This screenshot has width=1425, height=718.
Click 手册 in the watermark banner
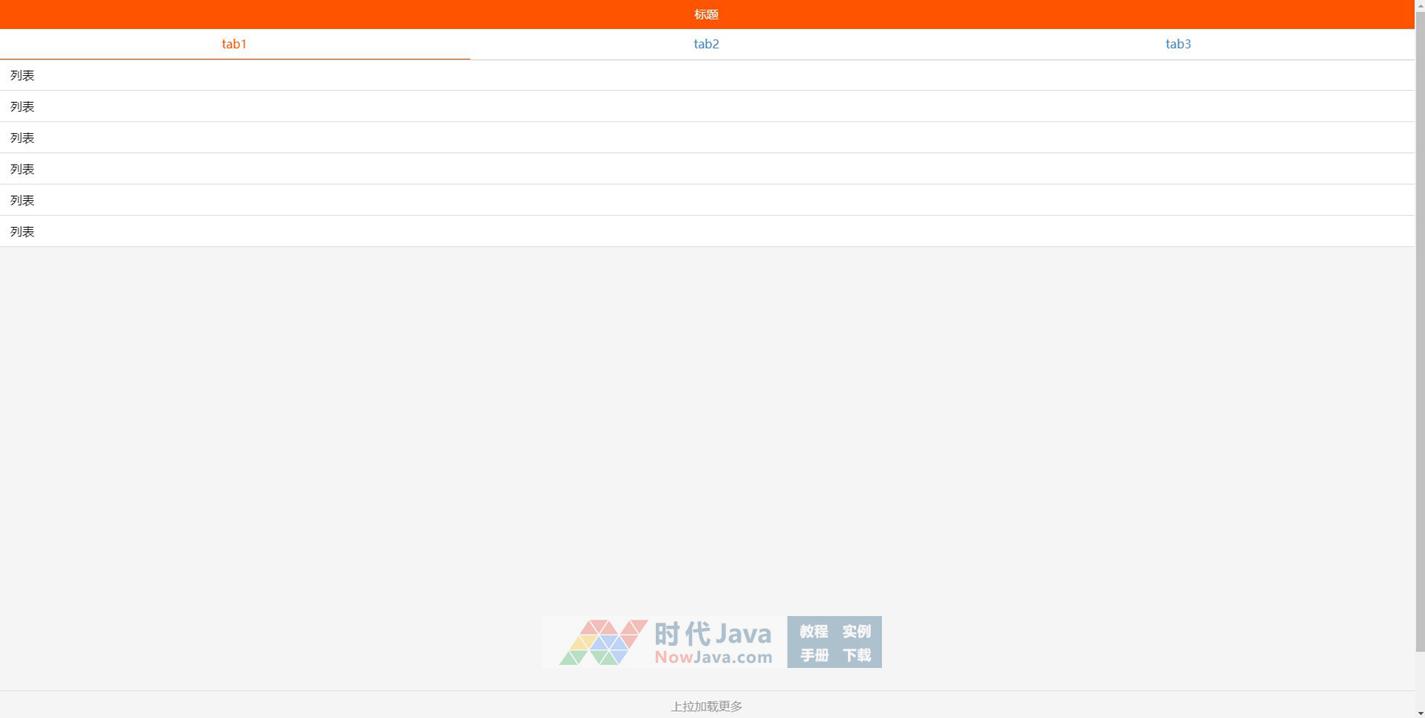pyautogui.click(x=813, y=655)
